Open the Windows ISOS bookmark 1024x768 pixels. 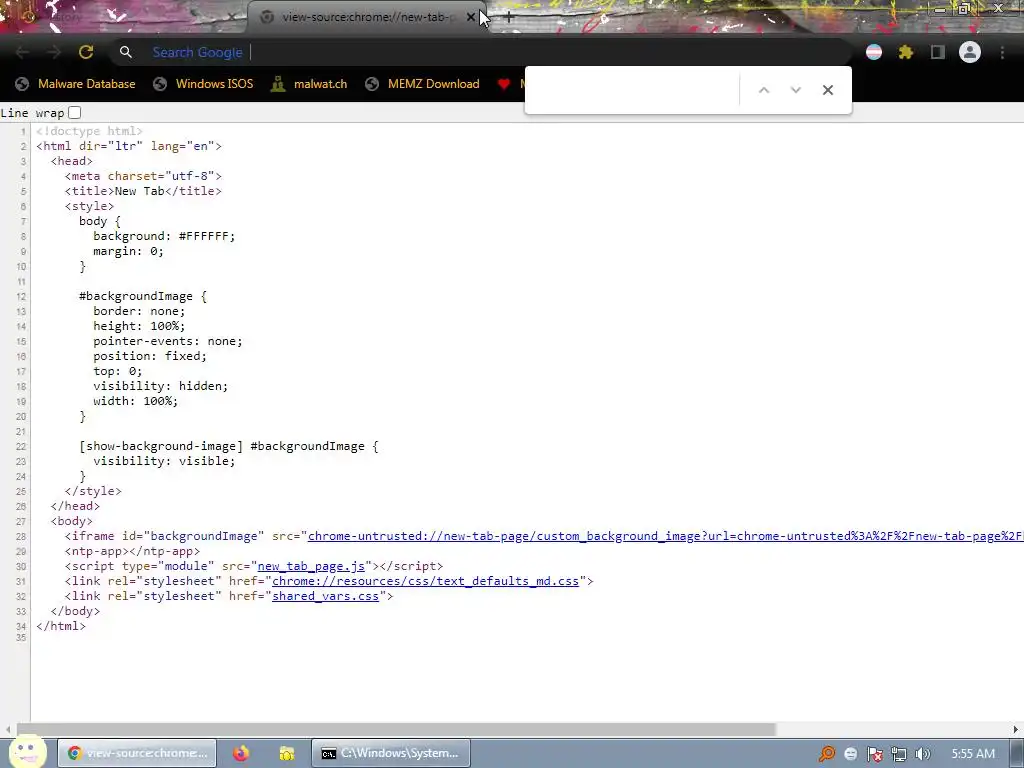(x=203, y=84)
